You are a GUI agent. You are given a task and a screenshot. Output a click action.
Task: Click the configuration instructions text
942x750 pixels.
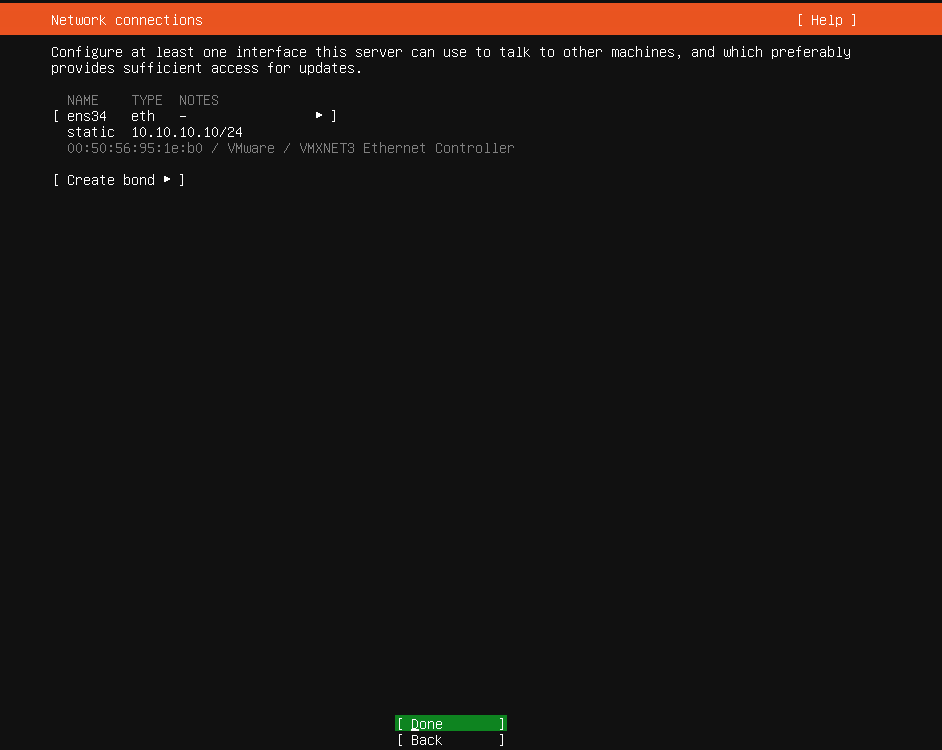click(x=451, y=60)
